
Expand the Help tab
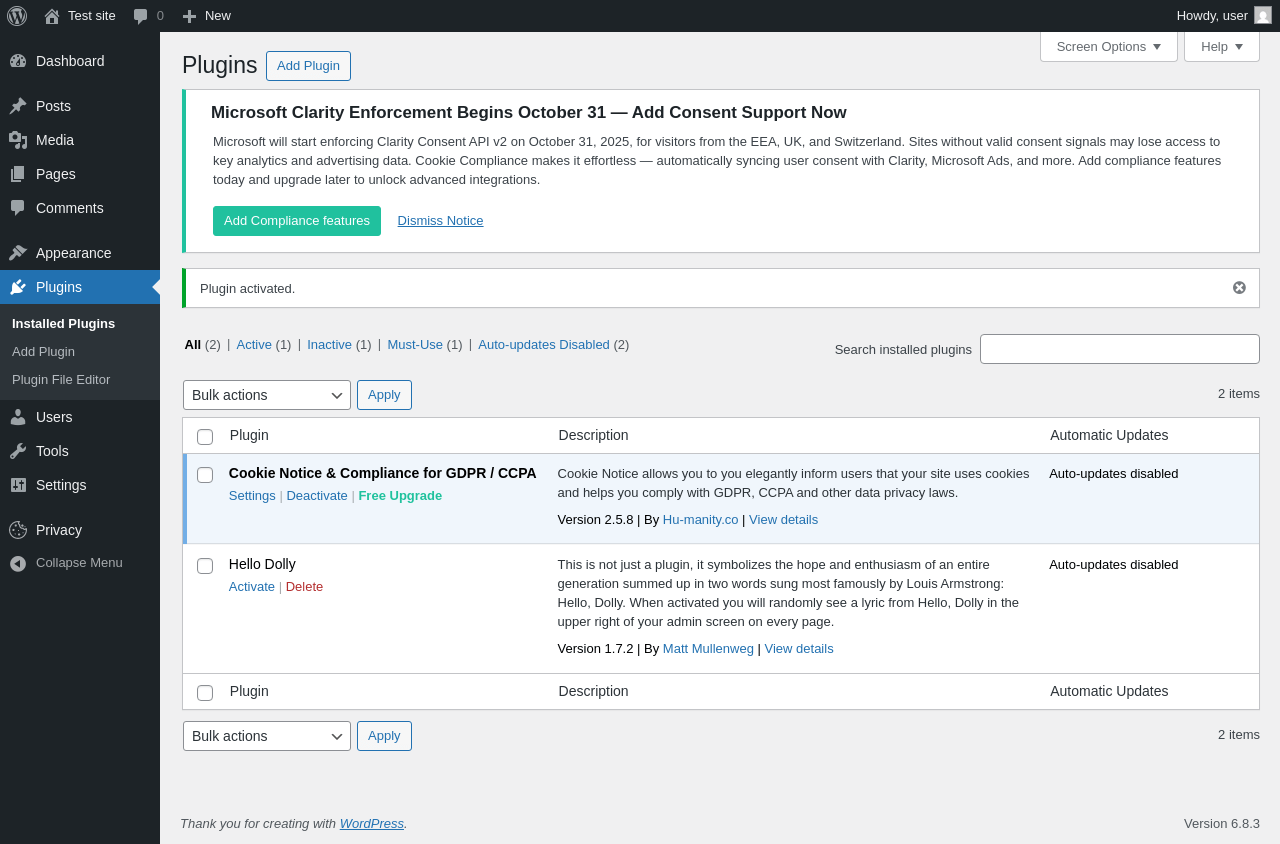1221,46
